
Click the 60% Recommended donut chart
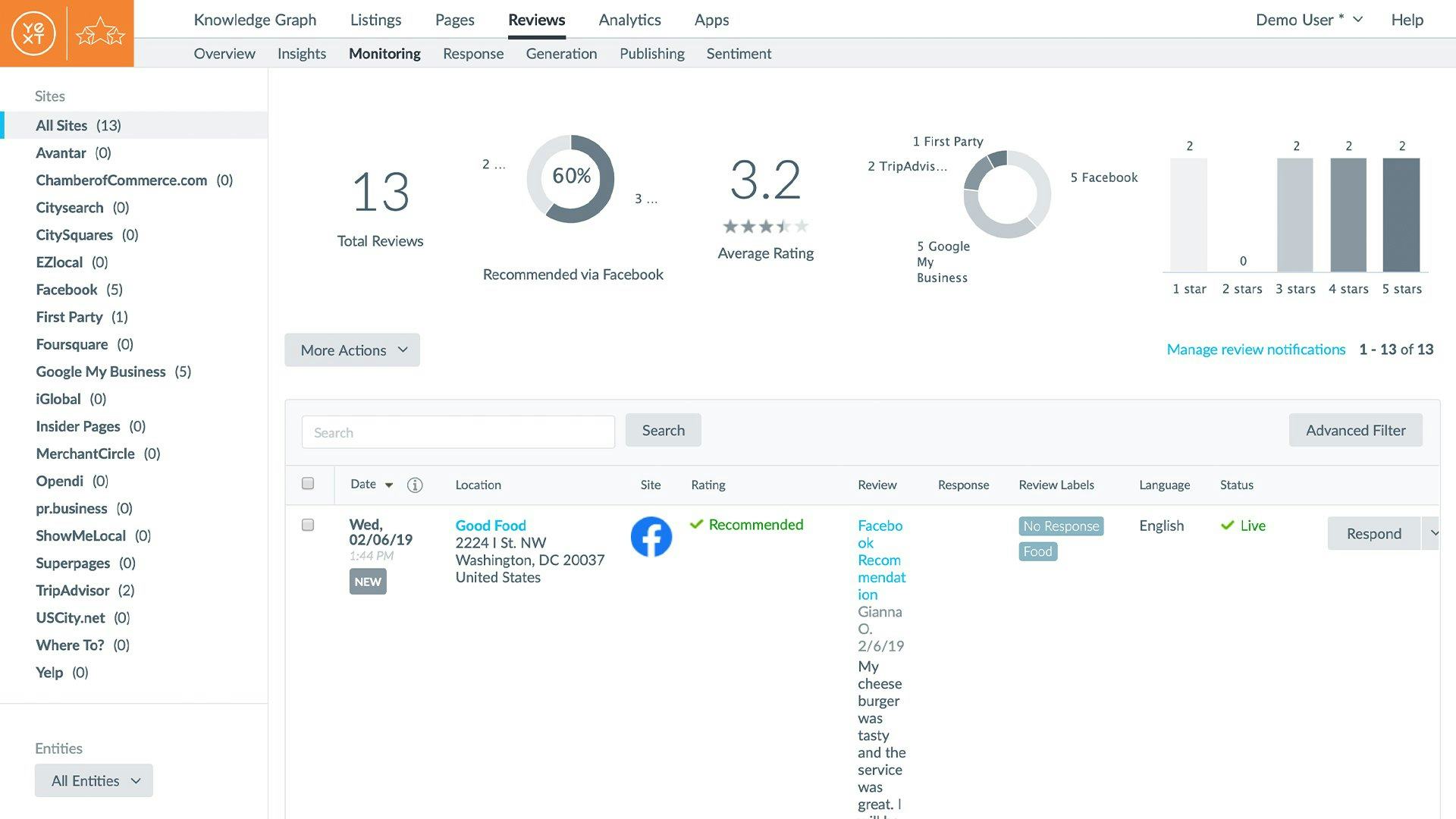tap(570, 179)
